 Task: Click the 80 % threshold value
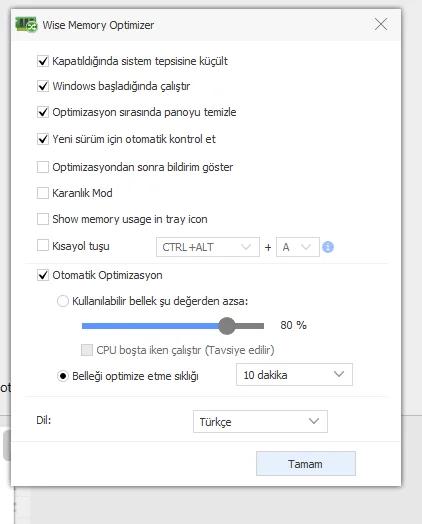(293, 325)
